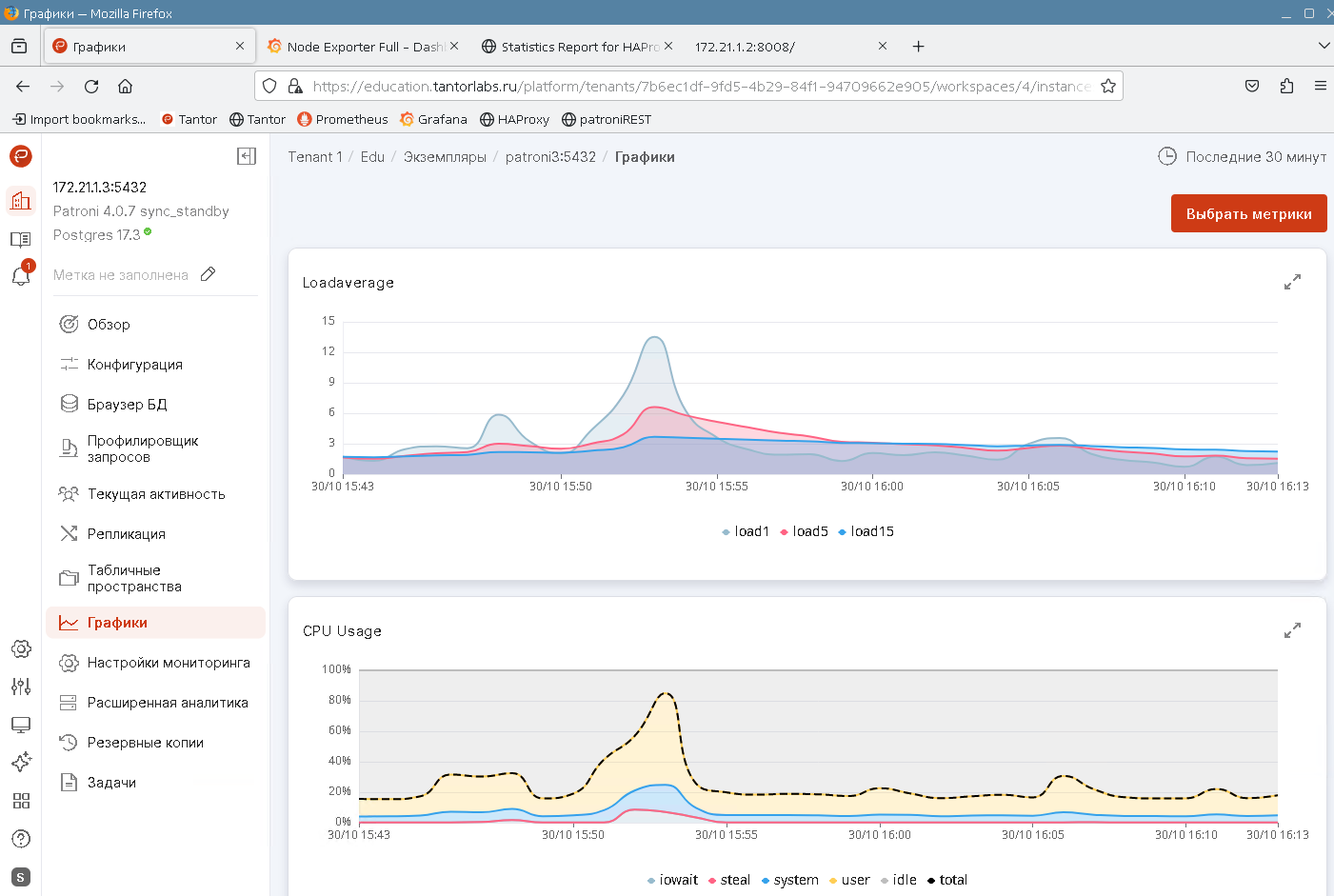The image size is (1334, 896).
Task: Go to 'Экземпляры' breadcrumb link
Action: (x=445, y=157)
